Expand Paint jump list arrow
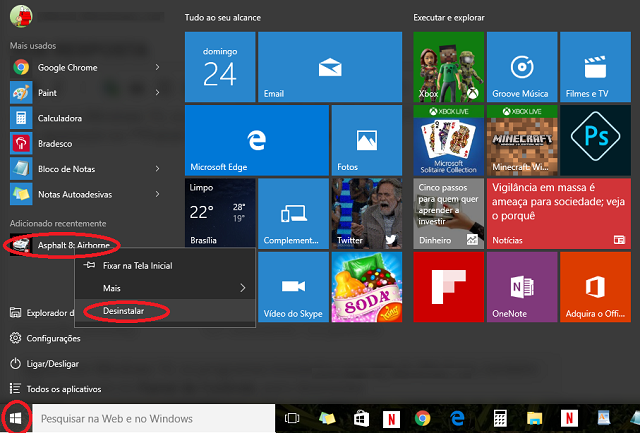The width and height of the screenshot is (640, 433). pos(157,93)
